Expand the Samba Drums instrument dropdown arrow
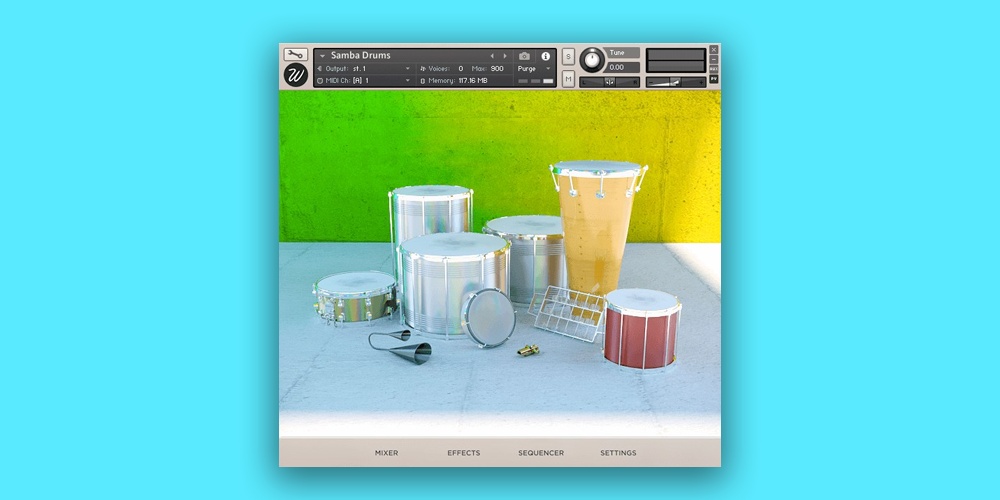Image resolution: width=1000 pixels, height=500 pixels. [x=322, y=56]
